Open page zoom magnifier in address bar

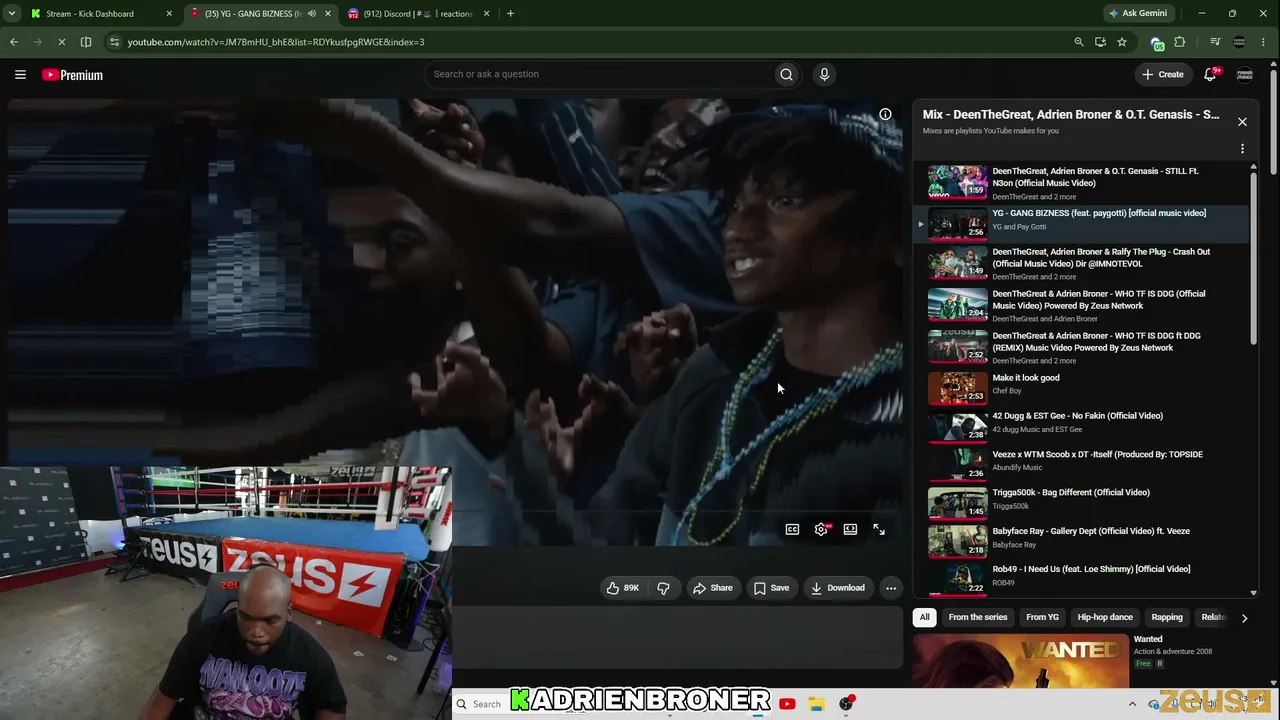1078,42
